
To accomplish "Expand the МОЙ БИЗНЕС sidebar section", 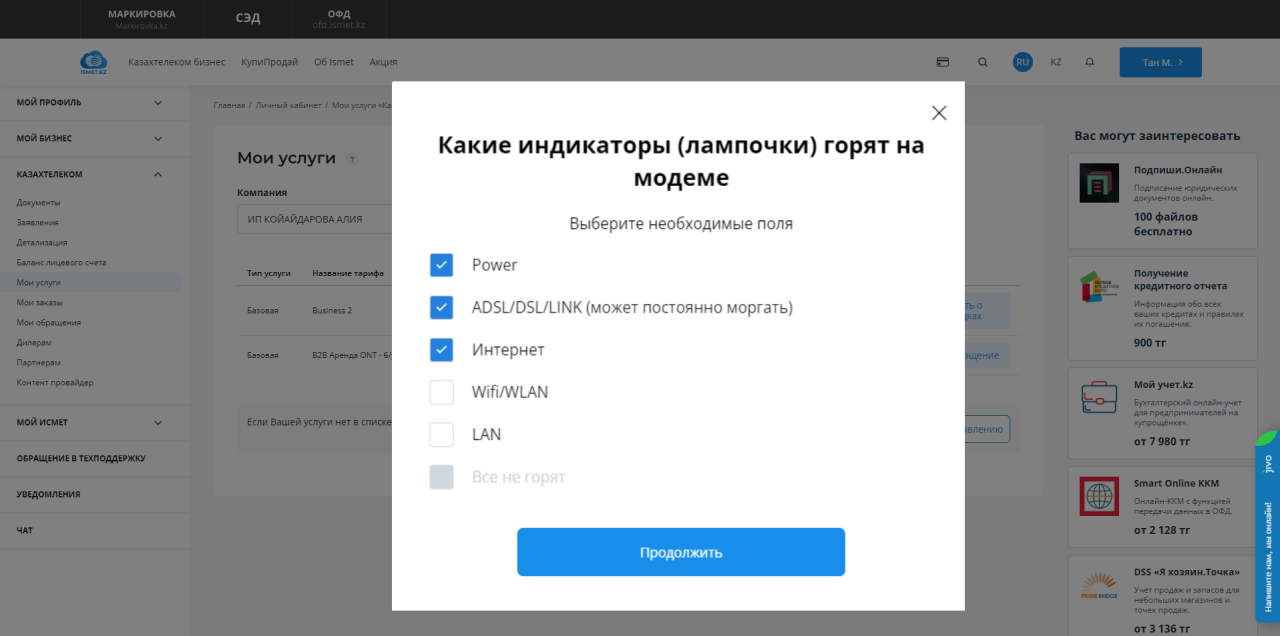I will 157,138.
